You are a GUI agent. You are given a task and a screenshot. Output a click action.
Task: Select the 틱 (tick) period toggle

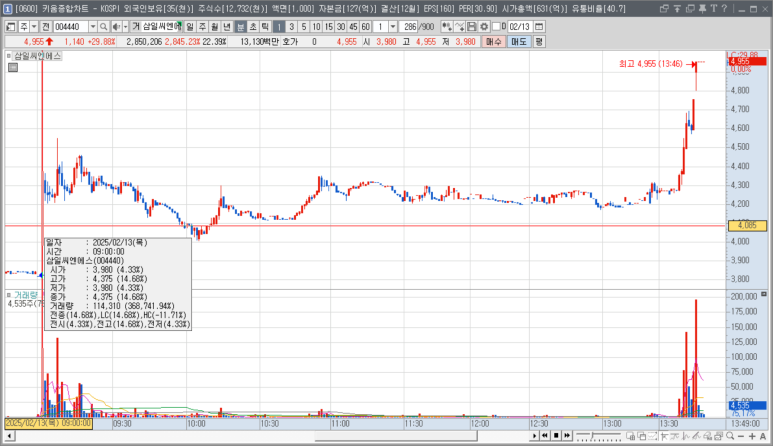click(x=265, y=27)
